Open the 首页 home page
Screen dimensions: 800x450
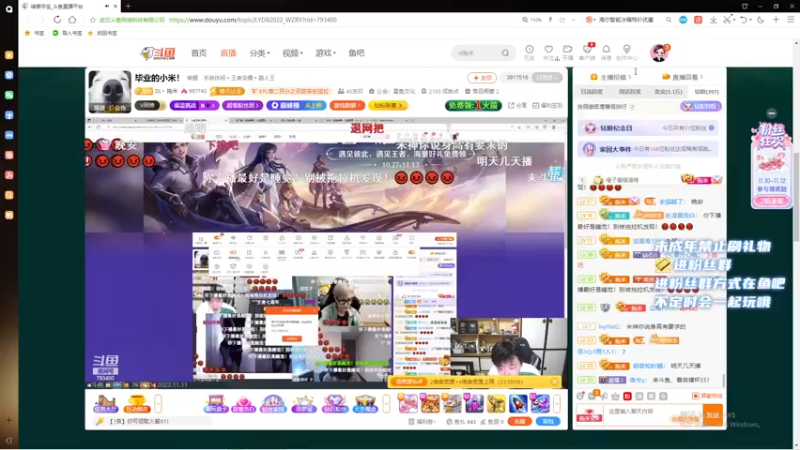tap(198, 53)
